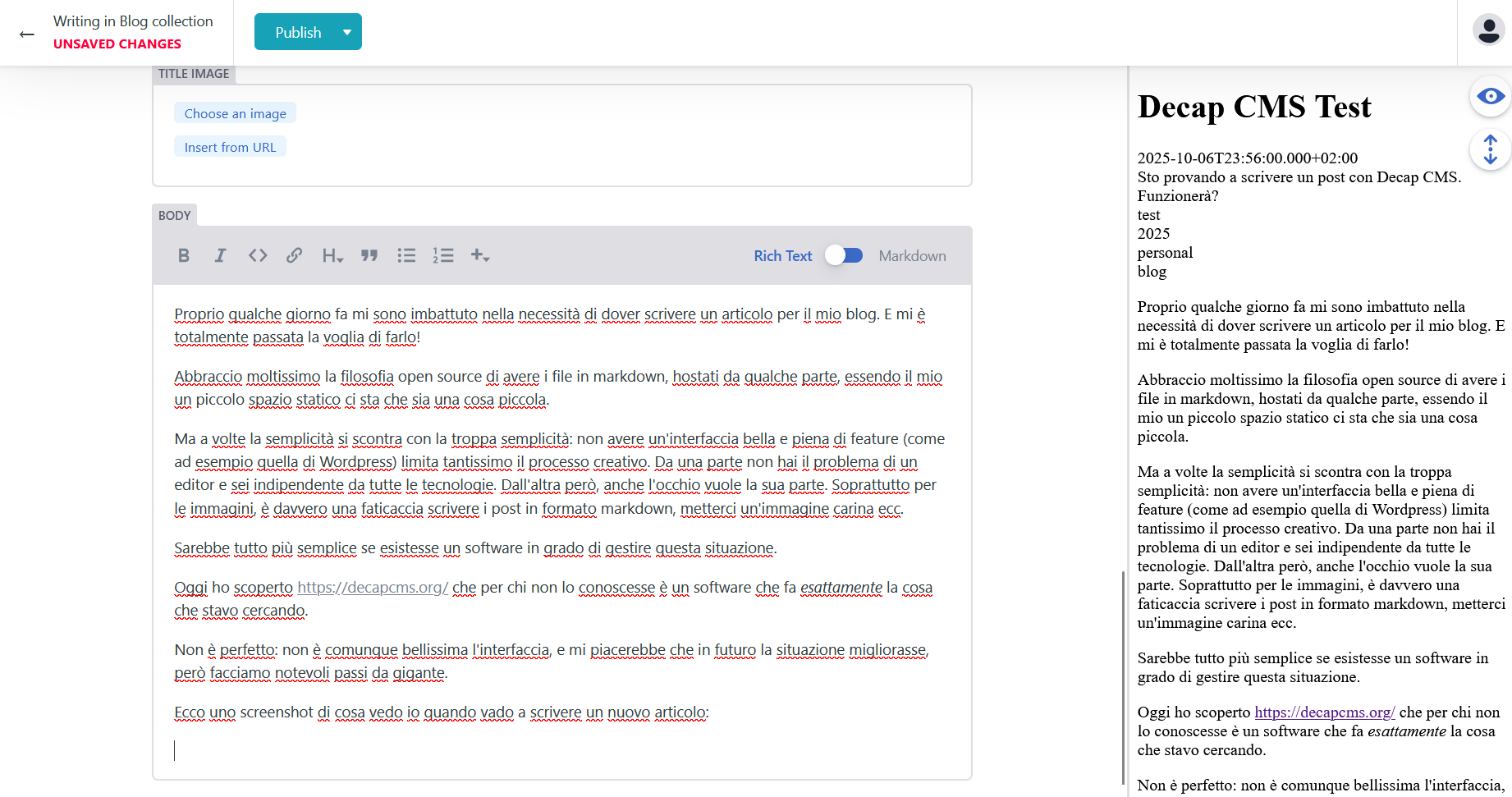
Task: Insert inline code with code icon
Action: coord(258,255)
